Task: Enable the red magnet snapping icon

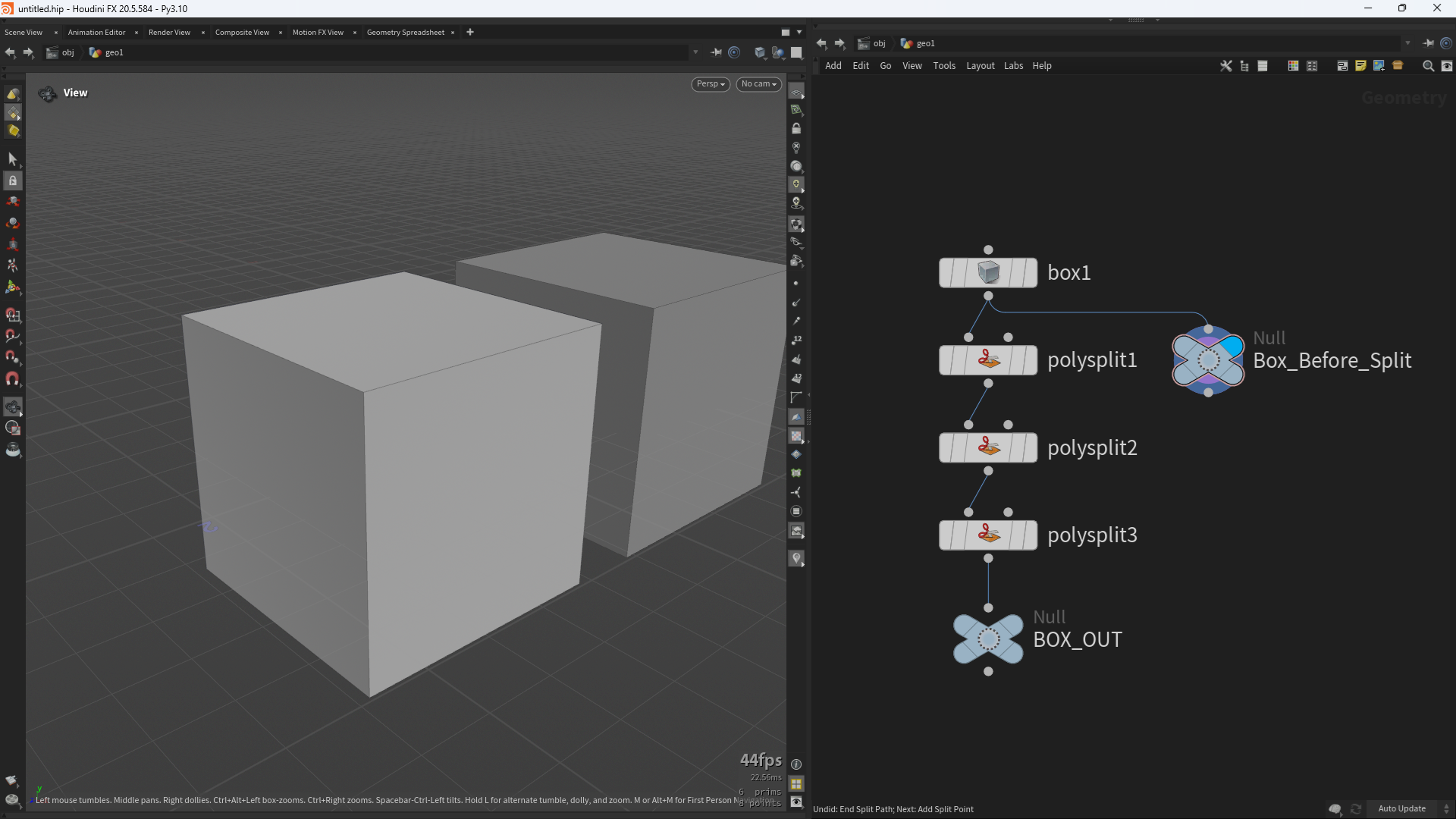Action: point(13,378)
